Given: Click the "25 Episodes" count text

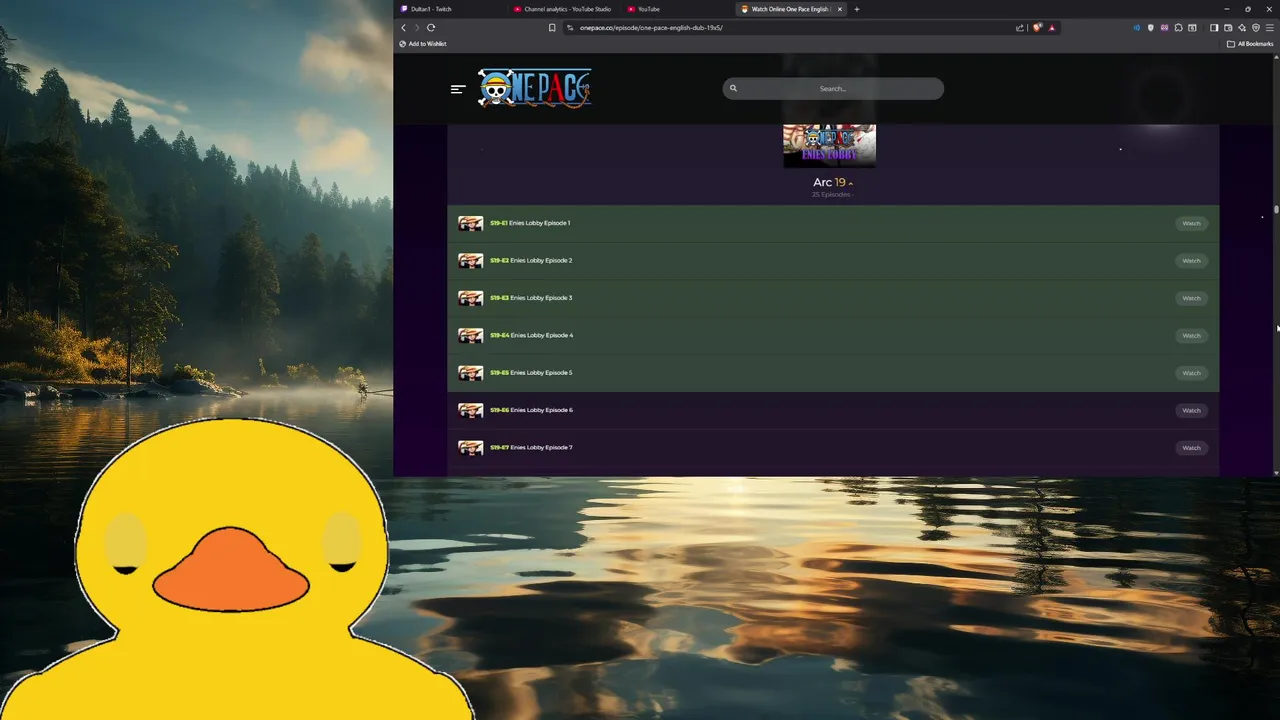Looking at the screenshot, I should [831, 194].
